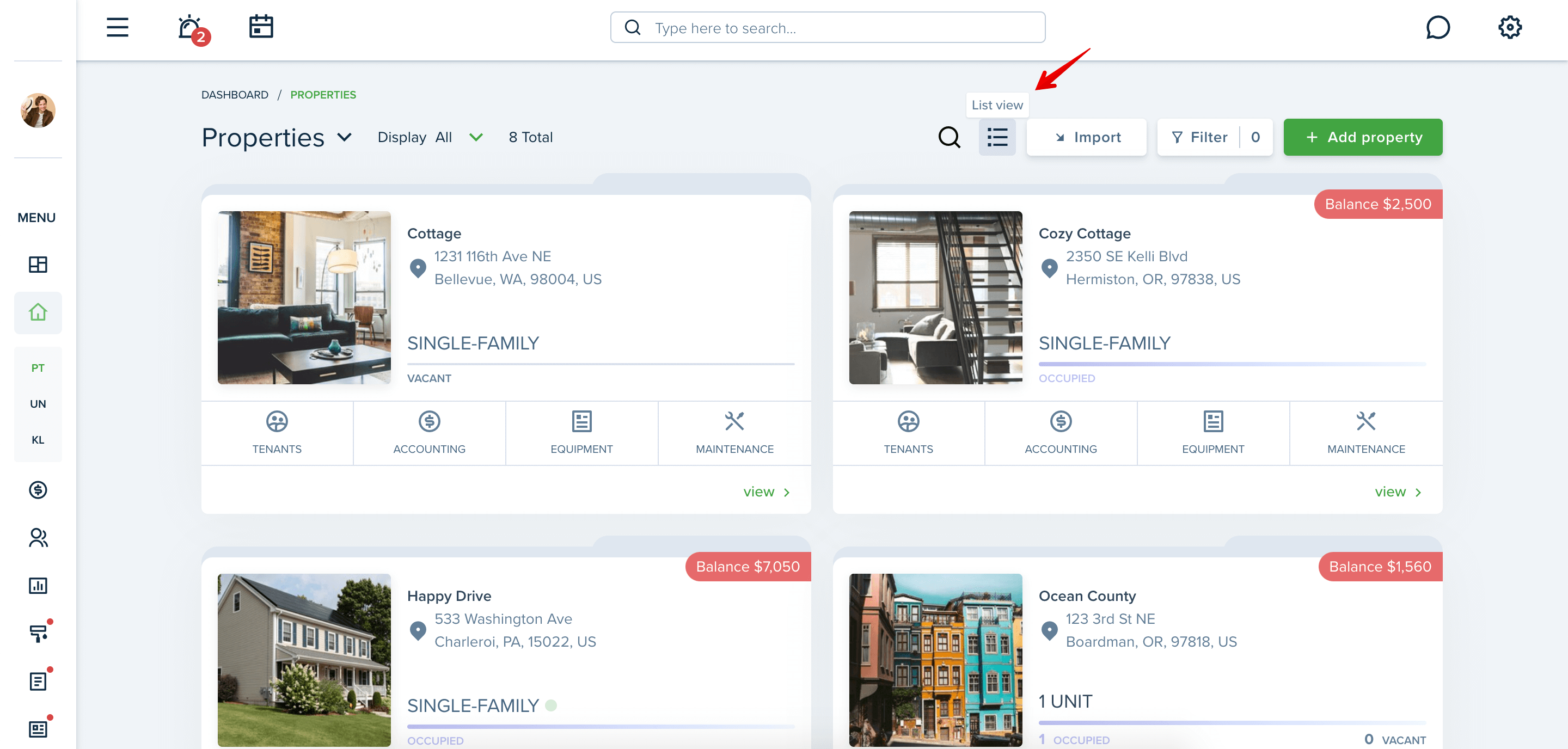Switch to List view toggle
This screenshot has width=1568, height=749.
[997, 138]
